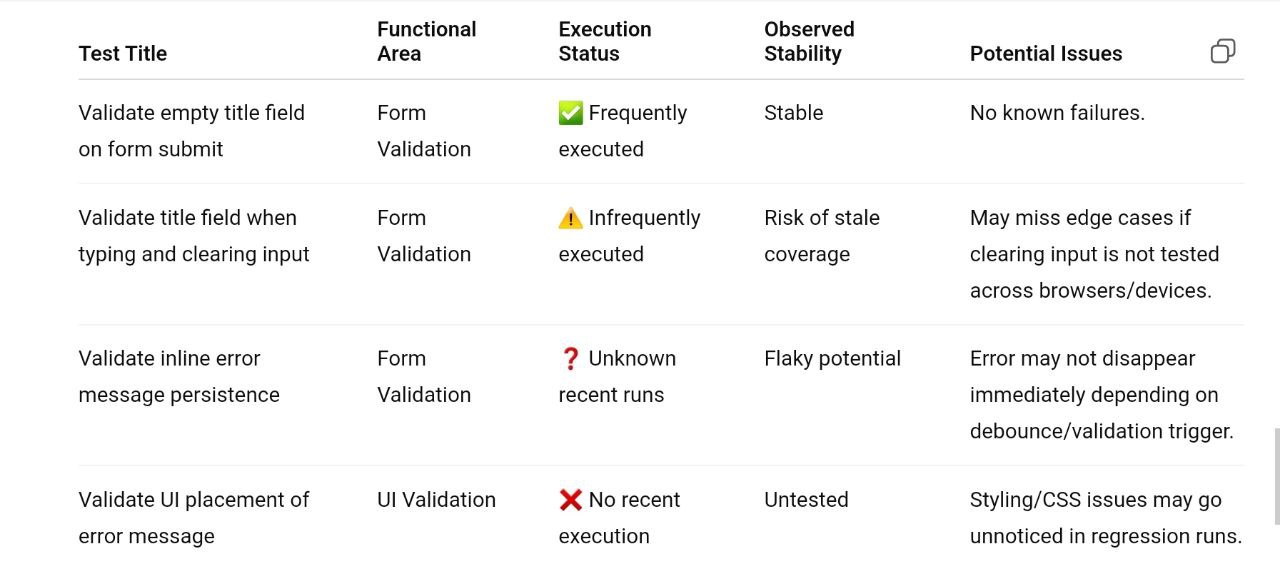Click the 'UI Validation' functional area cell
Screen dimensions: 1280x588
pos(436,500)
